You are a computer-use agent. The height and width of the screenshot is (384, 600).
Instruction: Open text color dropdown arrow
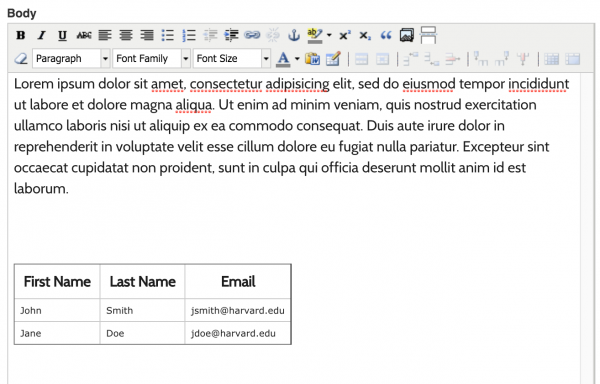[297, 59]
